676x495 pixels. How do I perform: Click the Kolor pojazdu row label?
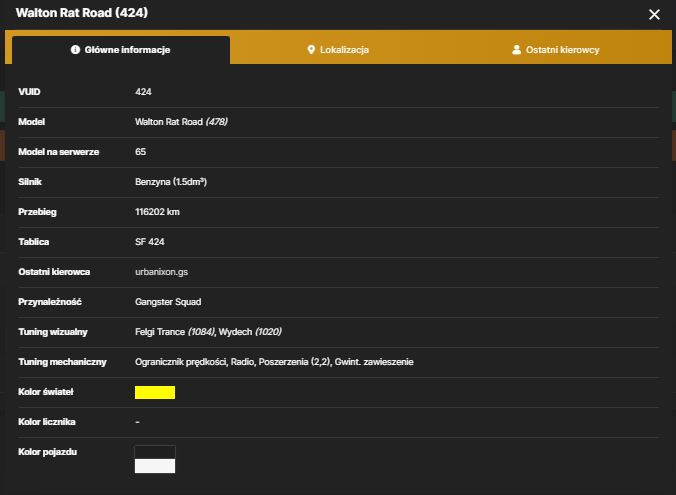point(47,452)
